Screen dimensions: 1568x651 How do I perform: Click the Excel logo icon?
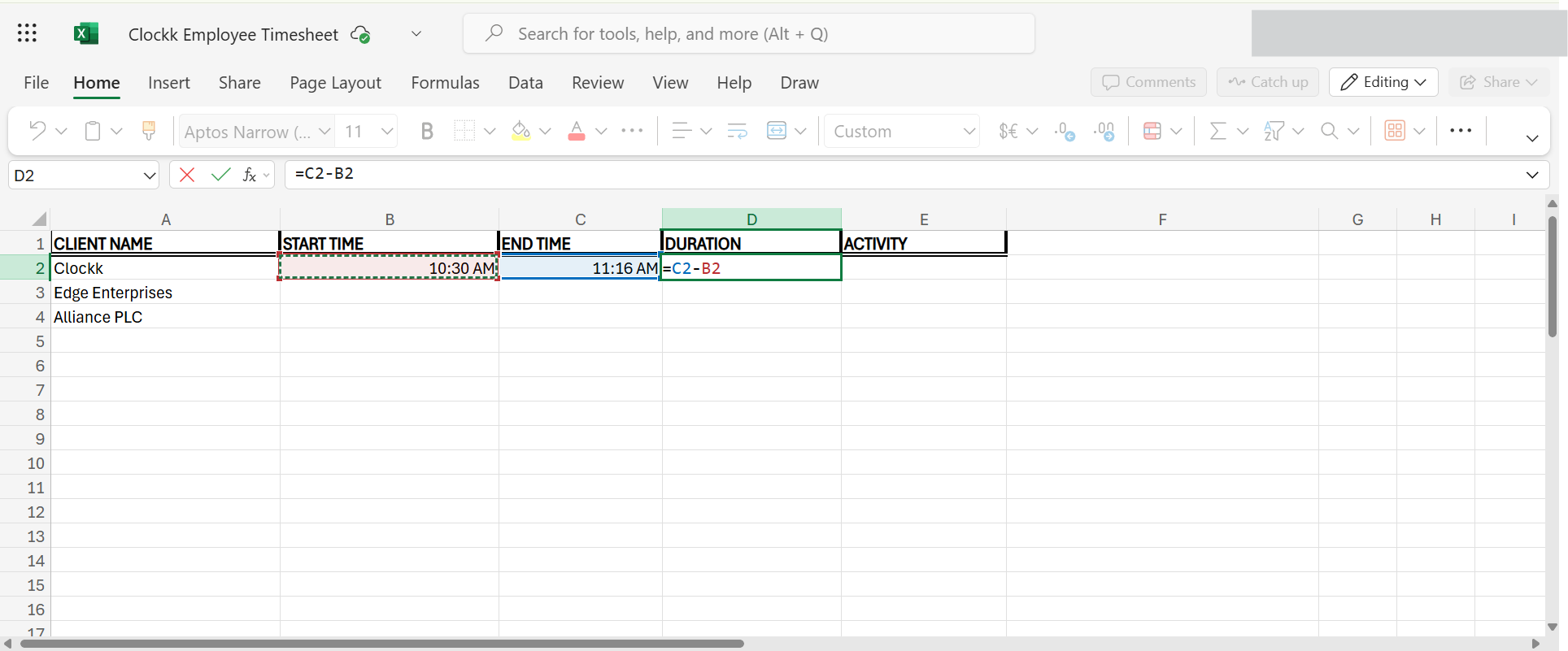(x=85, y=33)
